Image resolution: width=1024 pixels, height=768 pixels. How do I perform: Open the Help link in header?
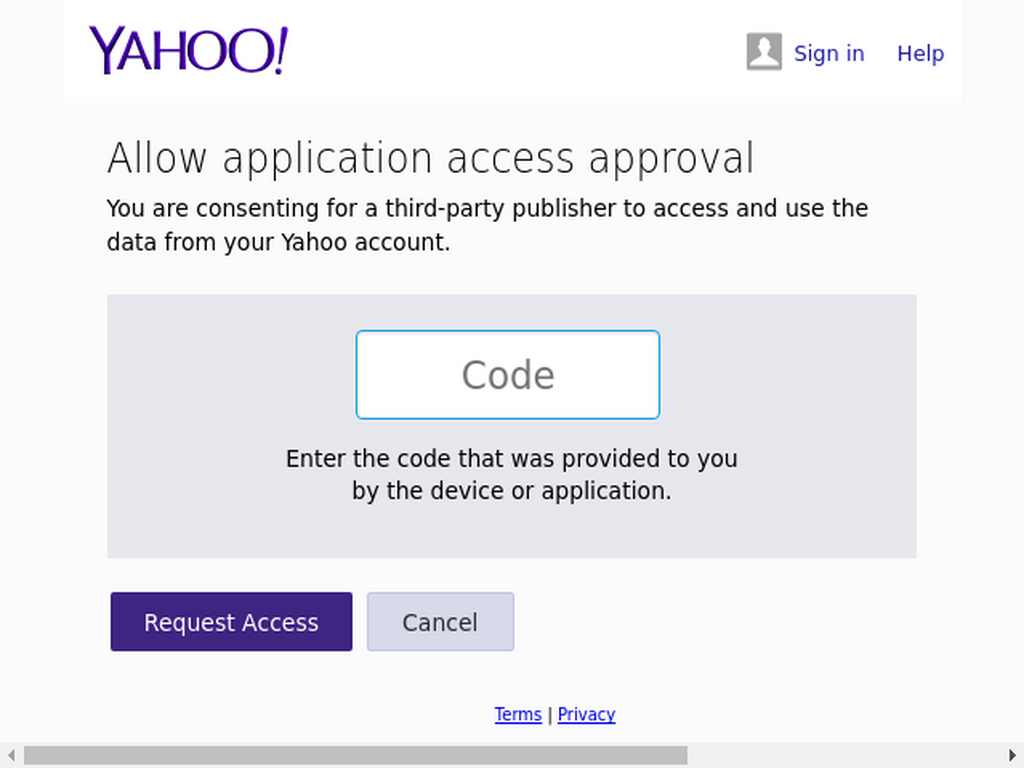[x=920, y=53]
